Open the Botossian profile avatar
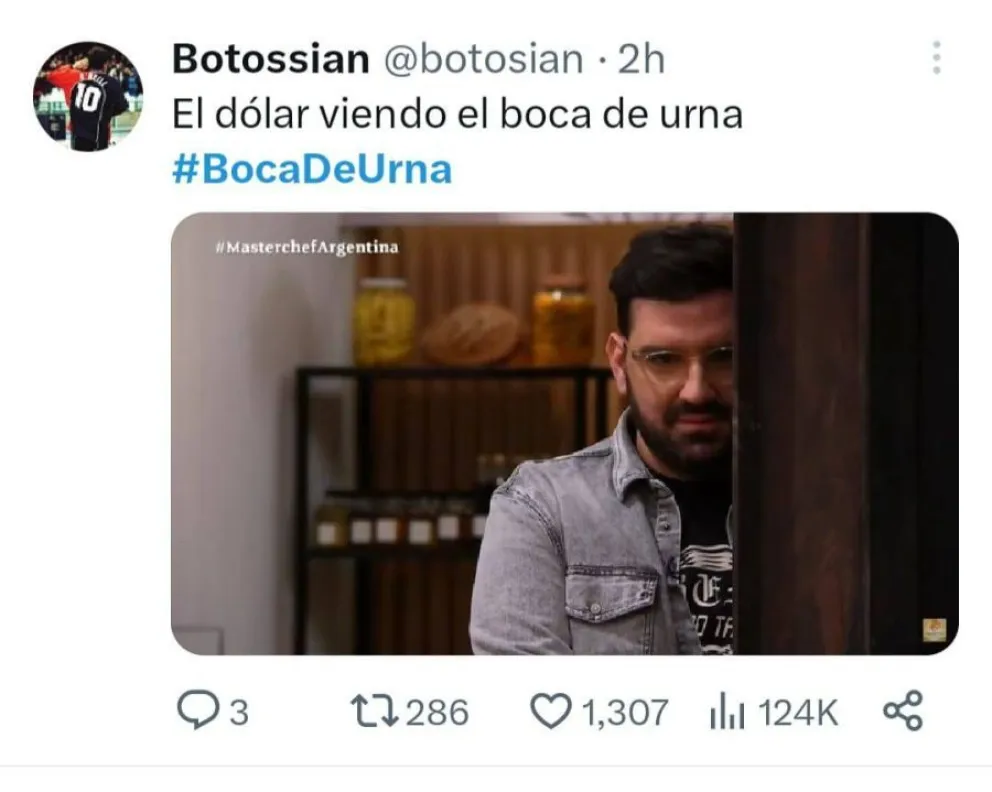Image resolution: width=992 pixels, height=792 pixels. (x=88, y=97)
